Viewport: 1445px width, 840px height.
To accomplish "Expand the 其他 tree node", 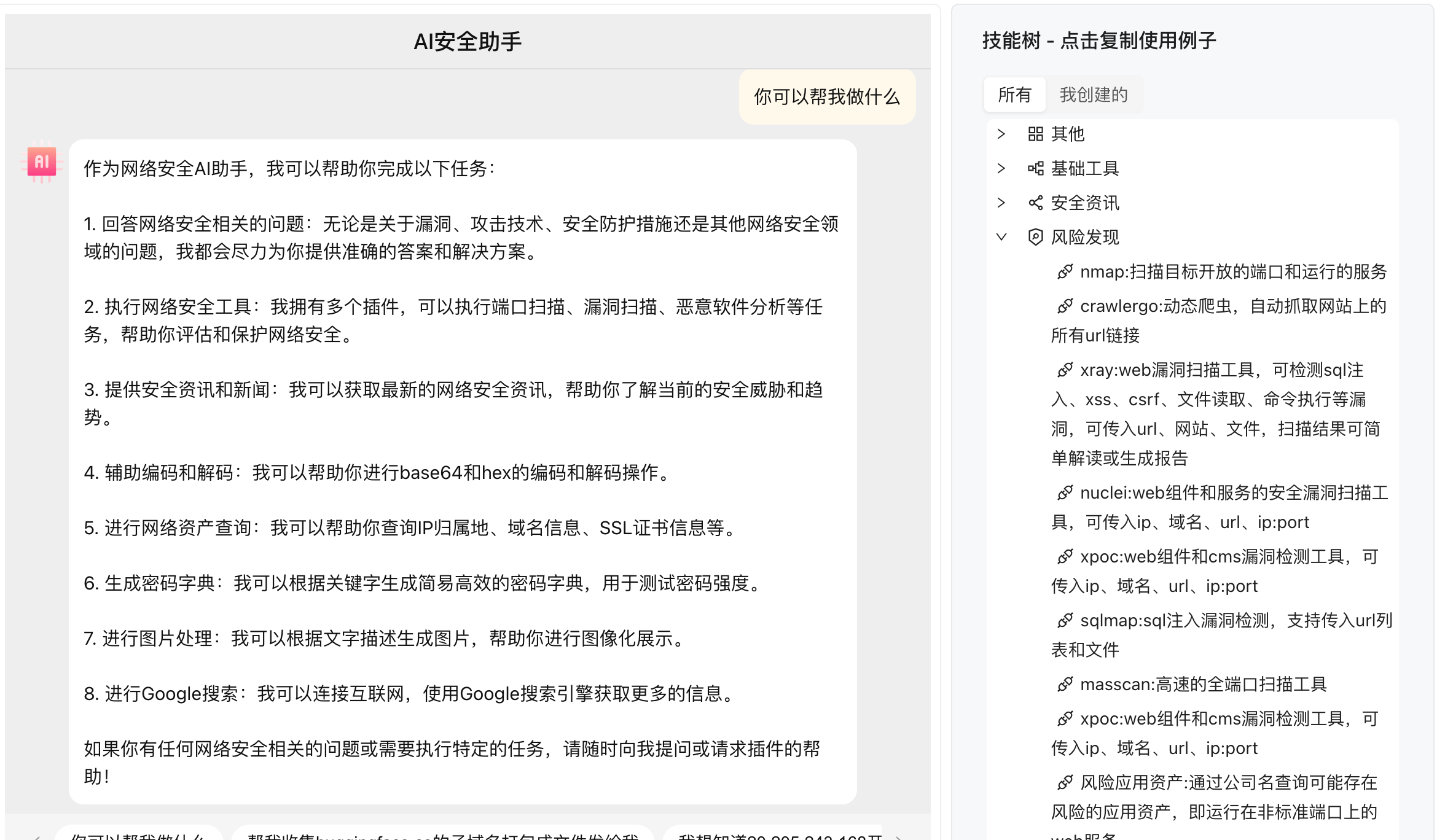I will pyautogui.click(x=1001, y=134).
